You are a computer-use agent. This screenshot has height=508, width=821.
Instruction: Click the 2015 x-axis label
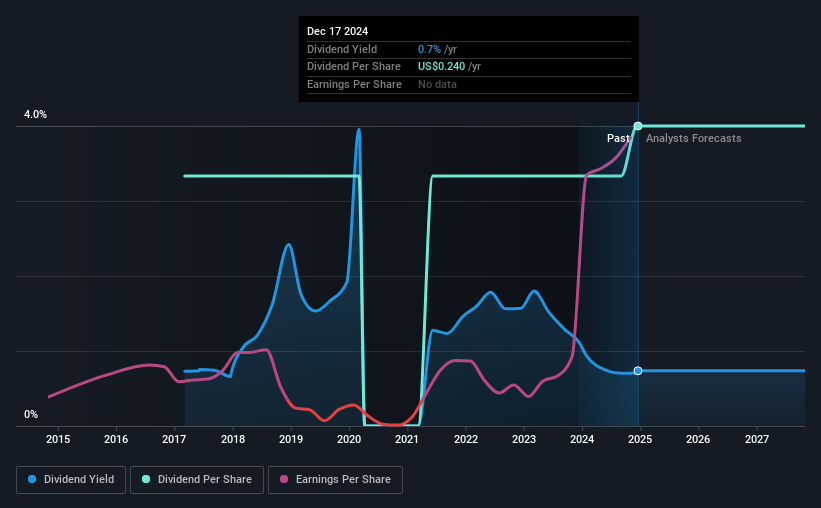pos(58,439)
